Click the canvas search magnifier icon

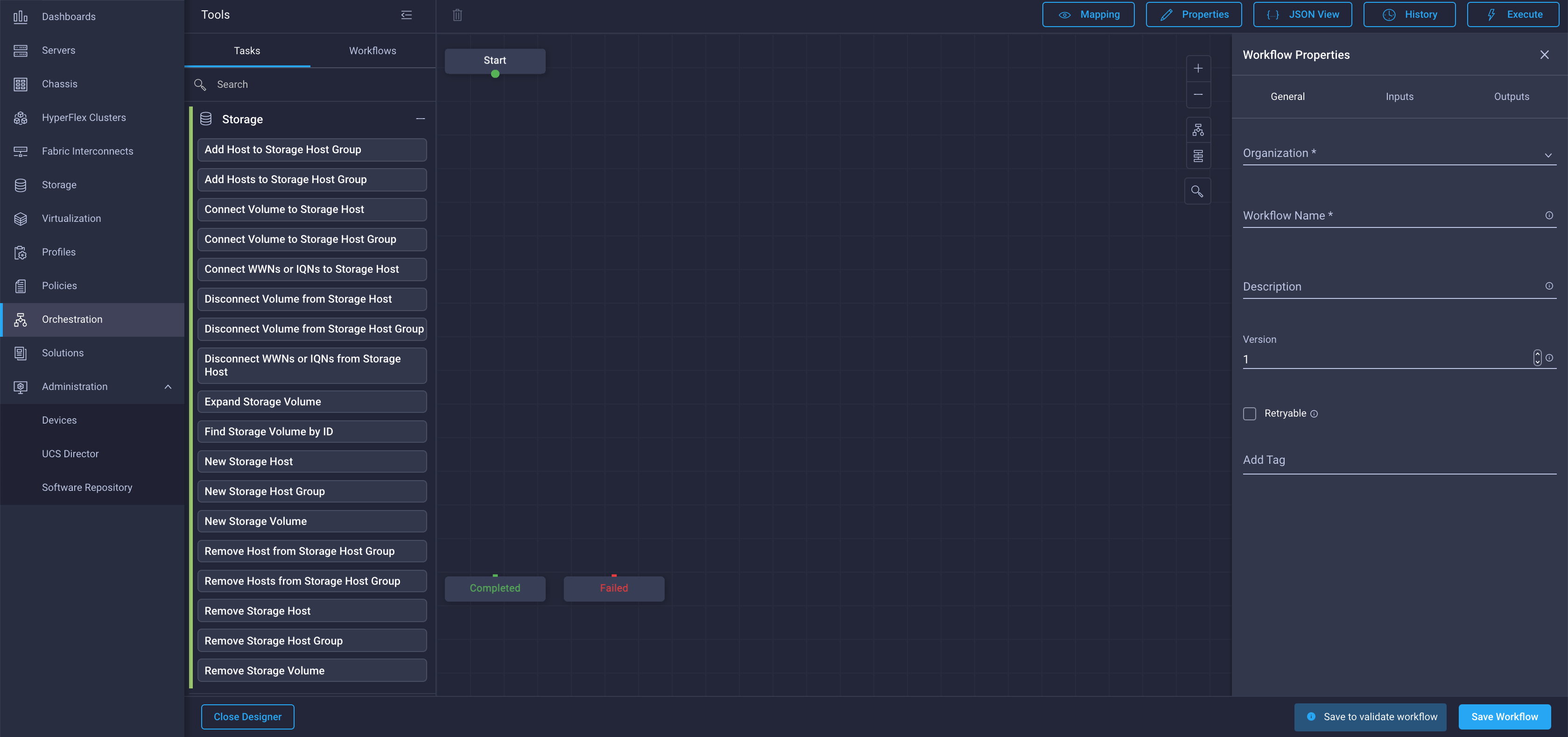point(1197,191)
